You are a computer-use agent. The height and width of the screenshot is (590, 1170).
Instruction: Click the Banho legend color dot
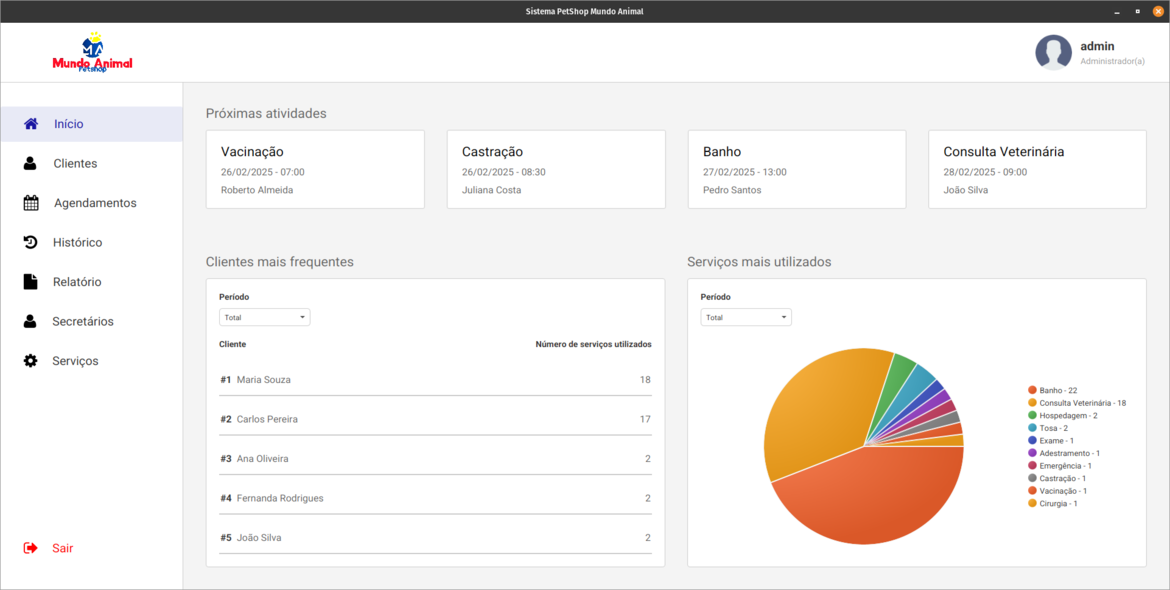[x=1032, y=390]
